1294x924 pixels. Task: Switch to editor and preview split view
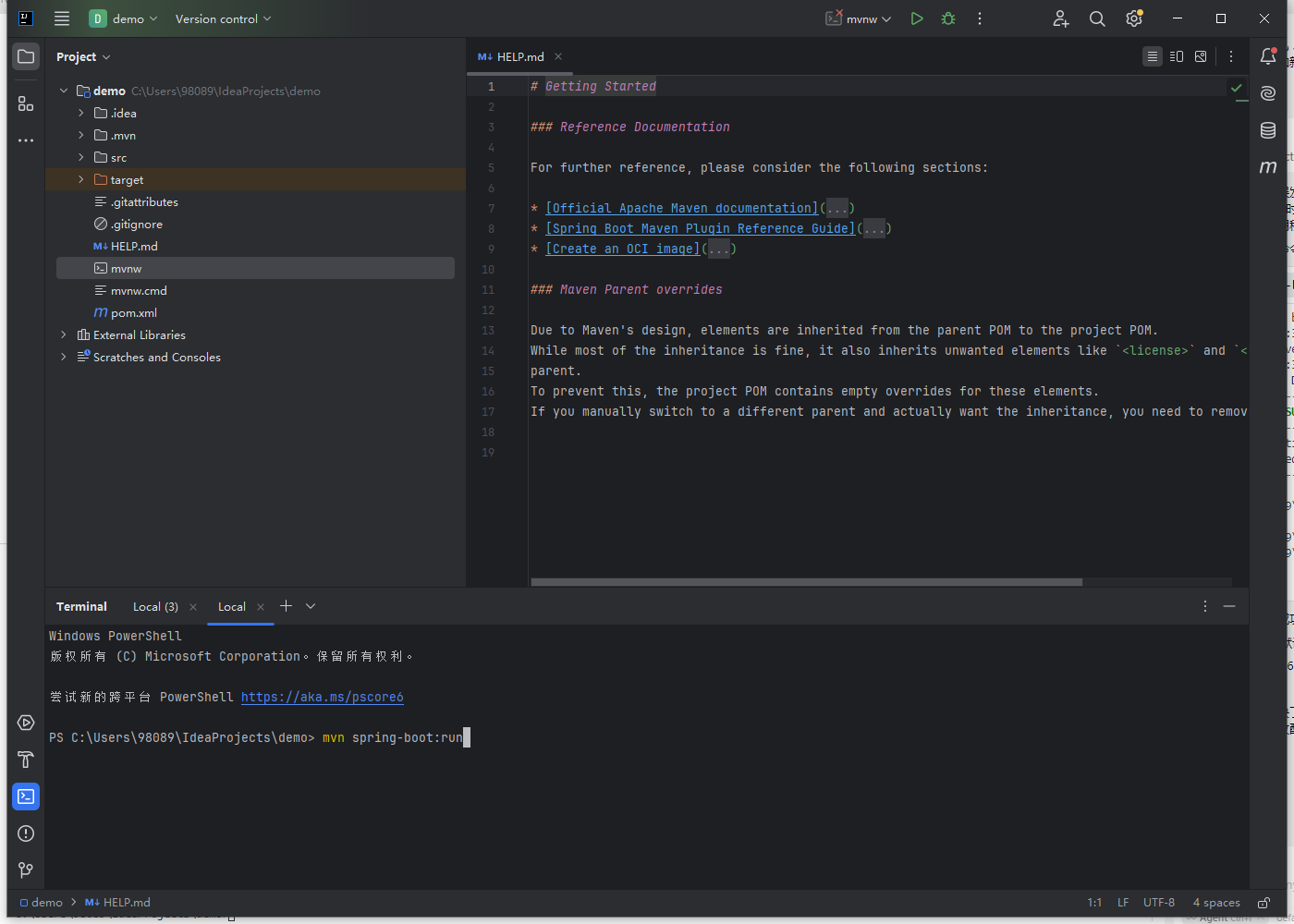tap(1177, 56)
